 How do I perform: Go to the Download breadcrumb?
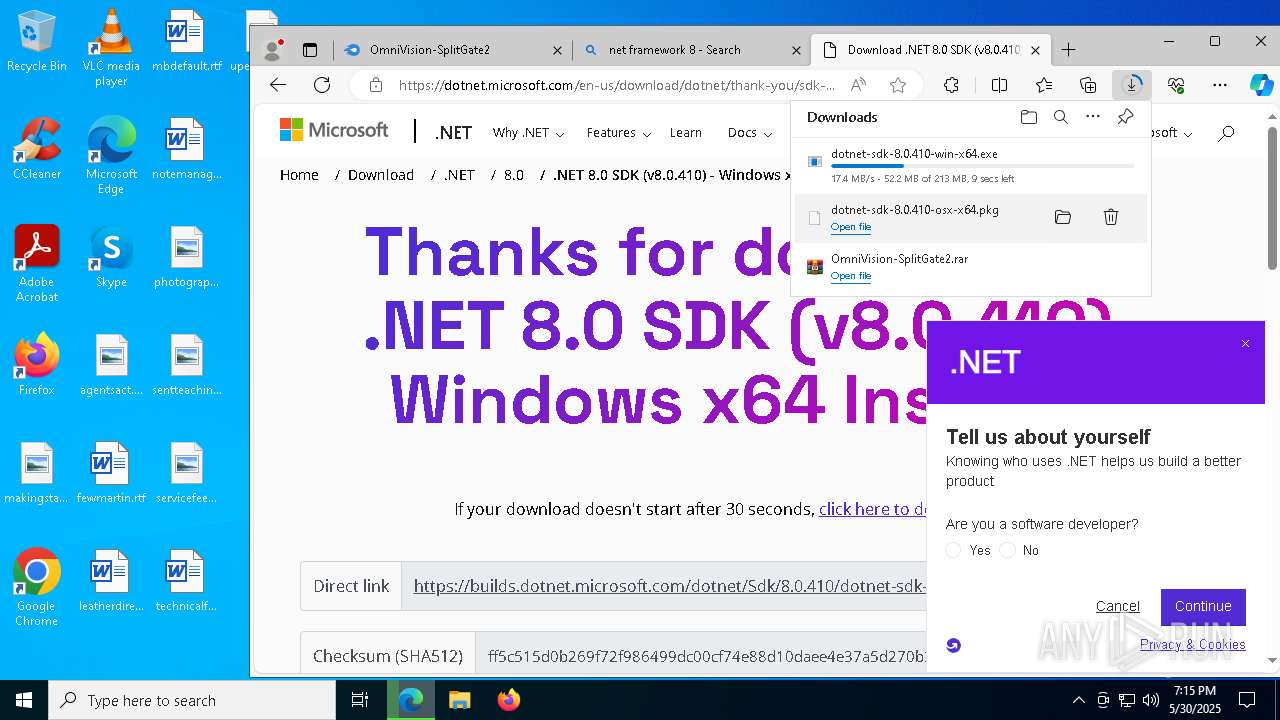point(380,175)
